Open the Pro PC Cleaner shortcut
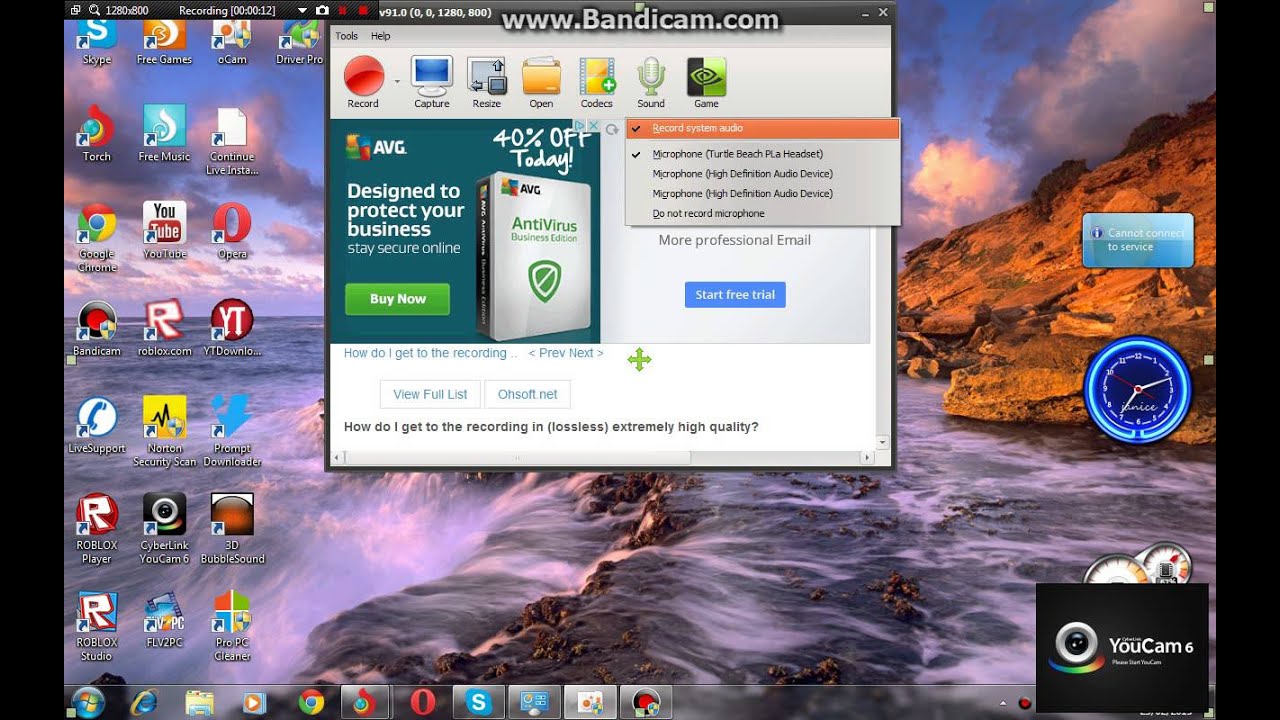This screenshot has height=720, width=1280. tap(232, 625)
